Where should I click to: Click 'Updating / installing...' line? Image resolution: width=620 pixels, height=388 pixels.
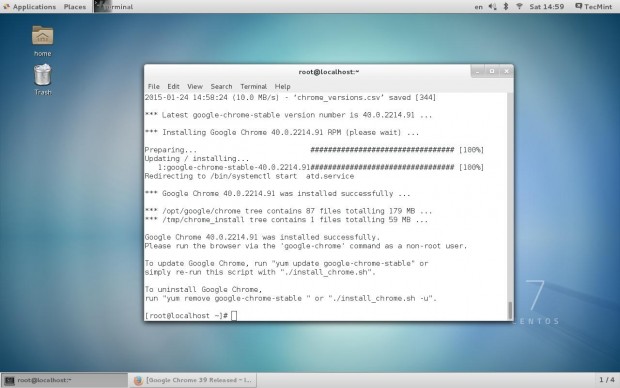(x=197, y=159)
